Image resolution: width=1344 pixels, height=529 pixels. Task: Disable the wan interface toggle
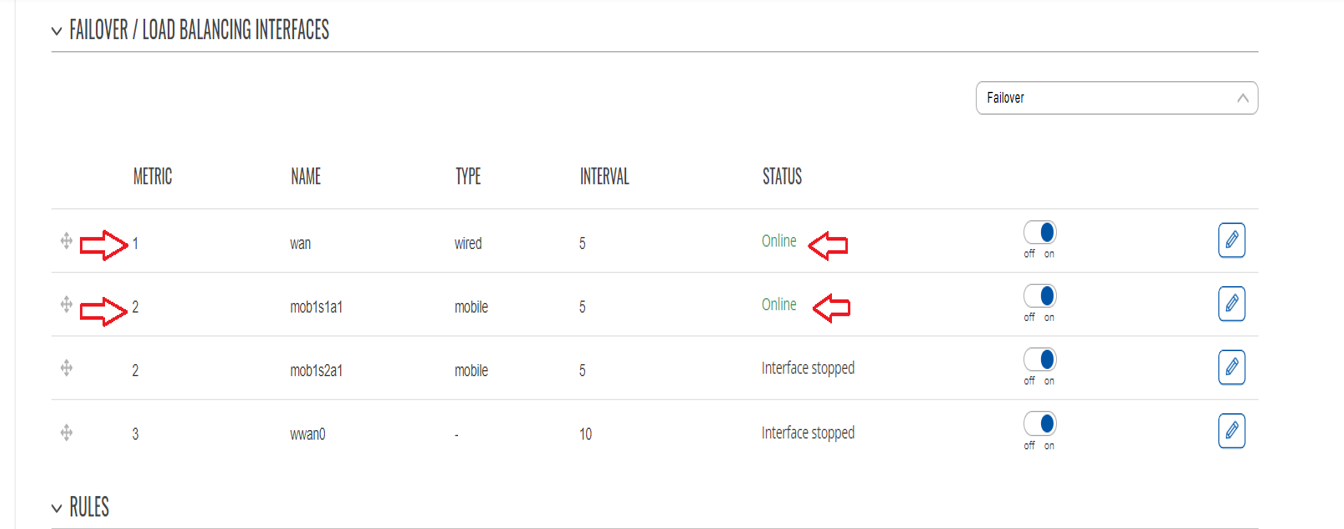(1039, 233)
